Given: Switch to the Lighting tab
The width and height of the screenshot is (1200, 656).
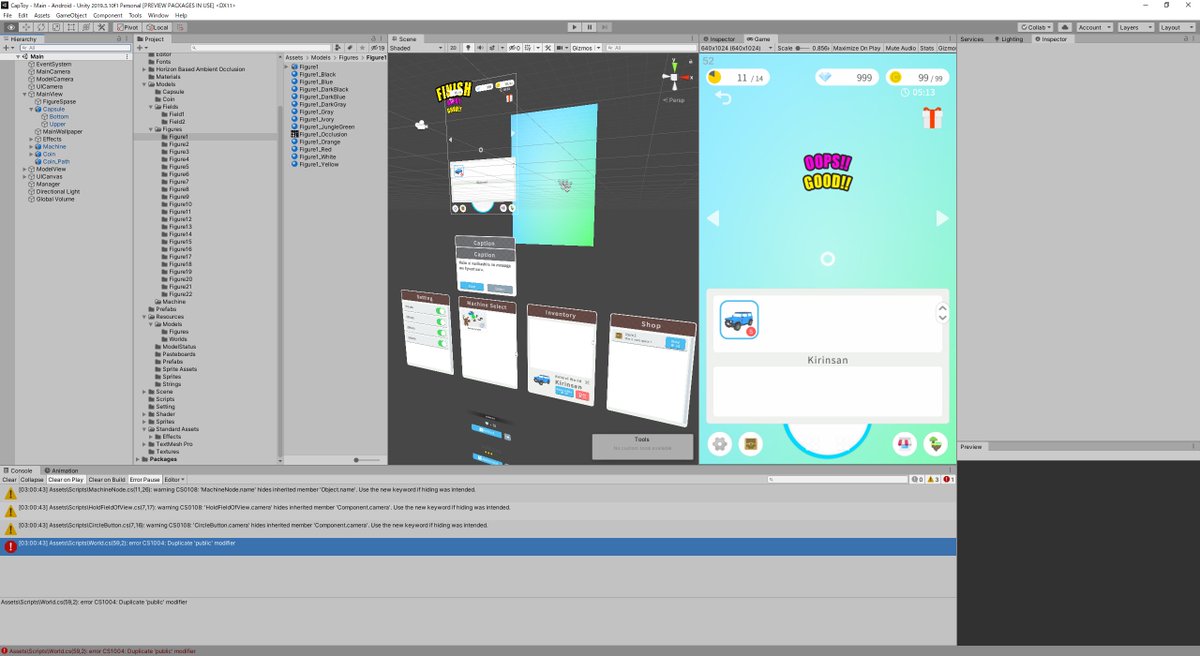Looking at the screenshot, I should 1010,39.
